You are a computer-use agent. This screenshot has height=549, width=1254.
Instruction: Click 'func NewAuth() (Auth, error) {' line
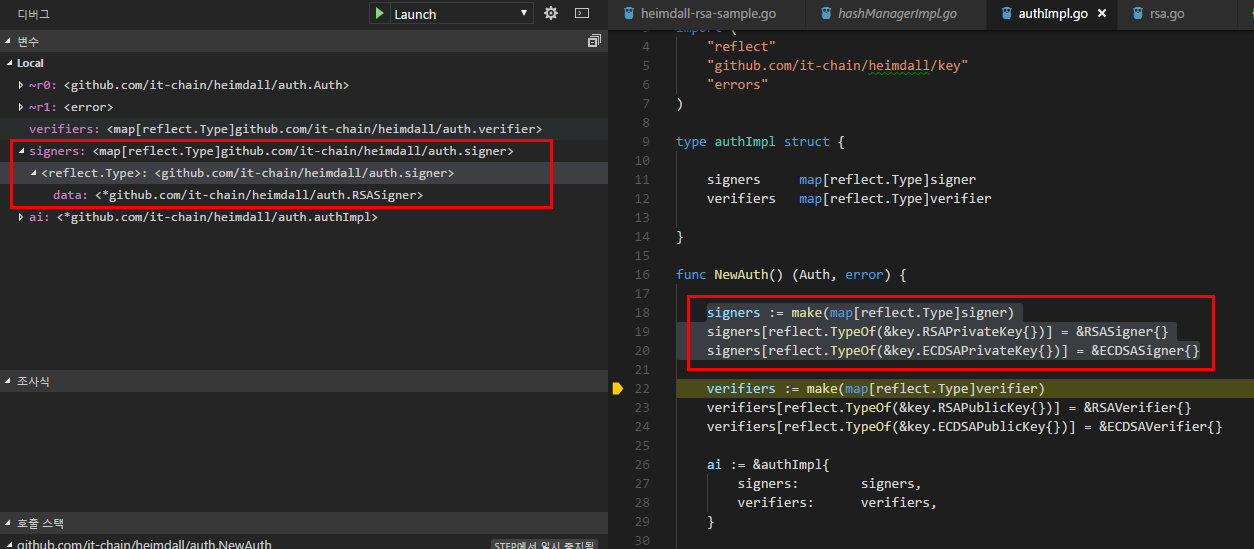point(790,275)
